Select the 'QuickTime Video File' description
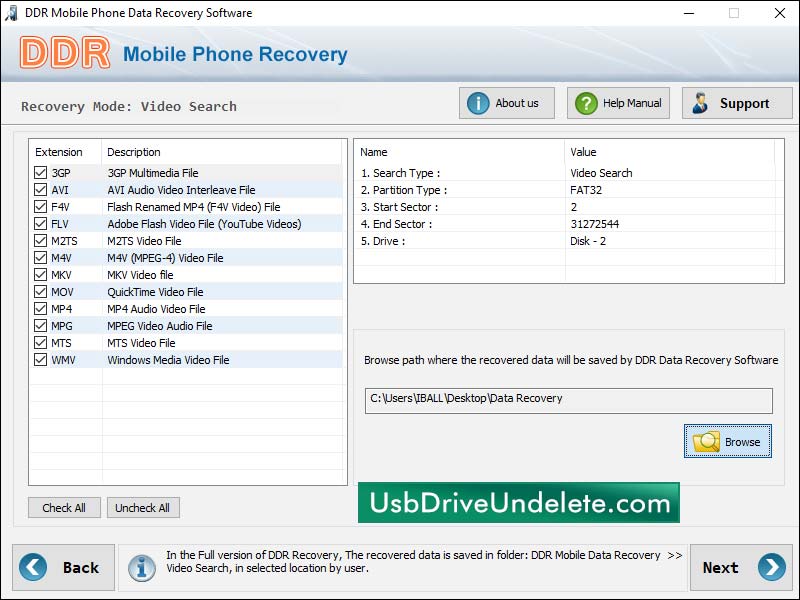 [155, 292]
